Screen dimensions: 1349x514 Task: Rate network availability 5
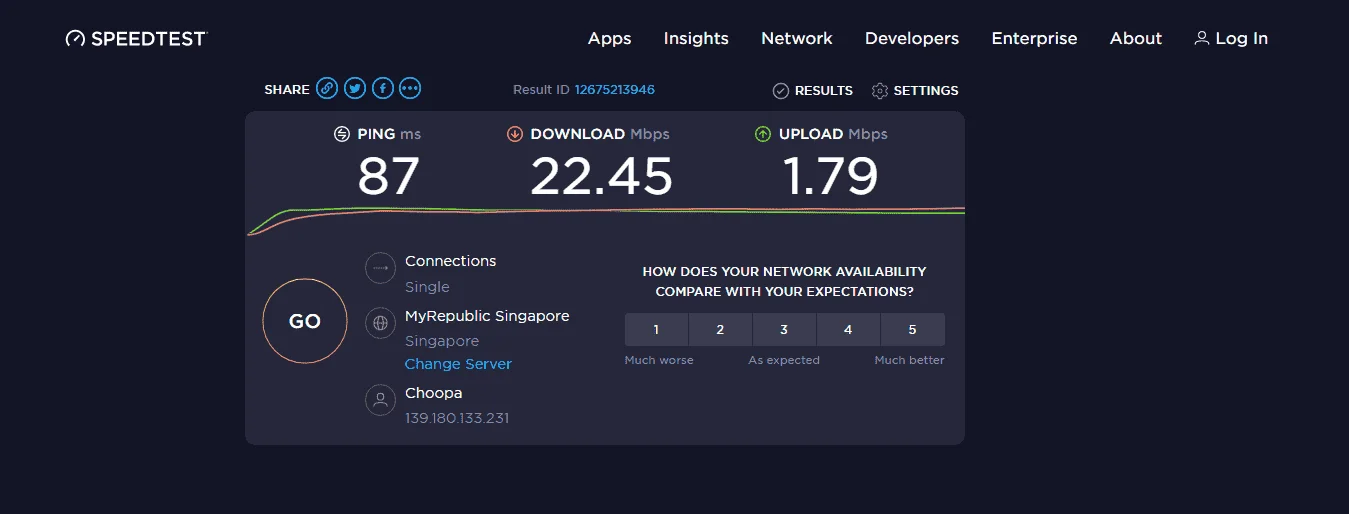pyautogui.click(x=912, y=330)
